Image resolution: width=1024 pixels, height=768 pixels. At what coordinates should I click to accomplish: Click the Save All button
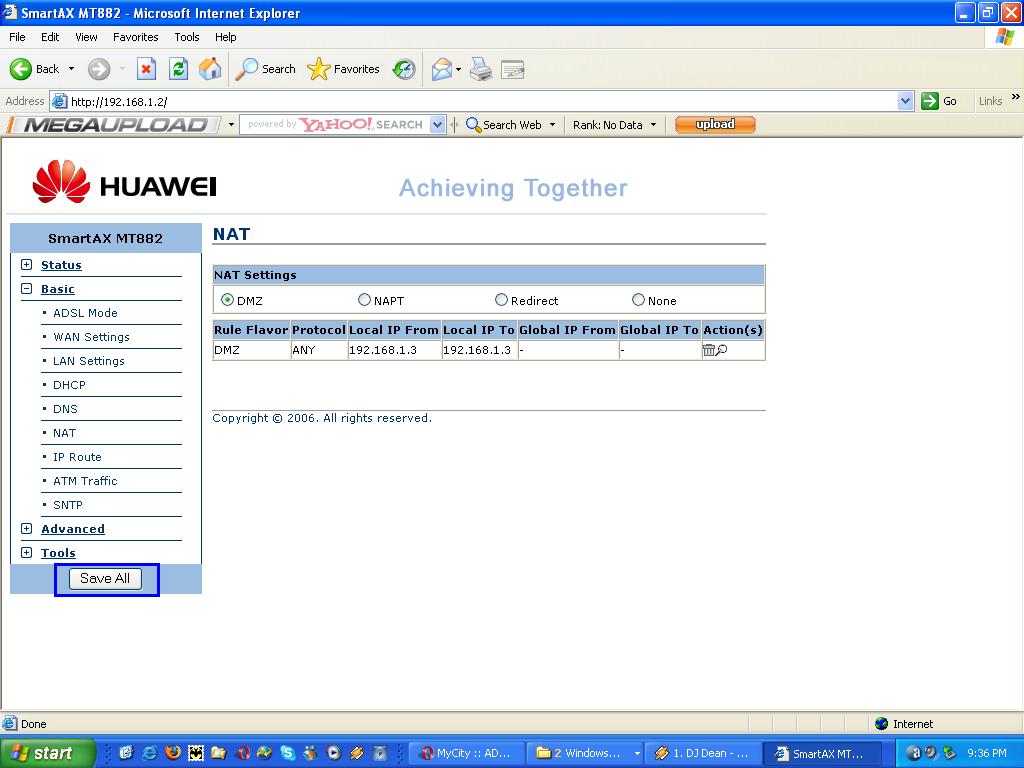pos(105,579)
